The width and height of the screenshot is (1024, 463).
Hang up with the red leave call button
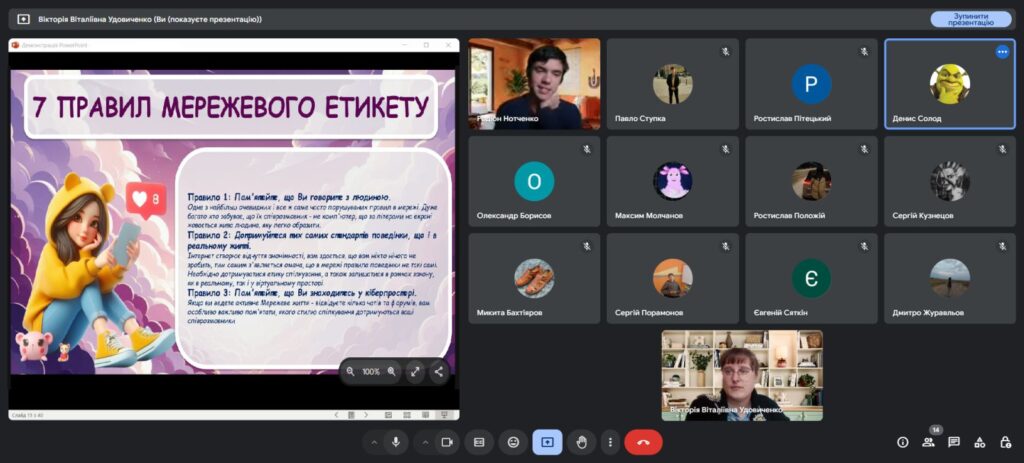643,441
